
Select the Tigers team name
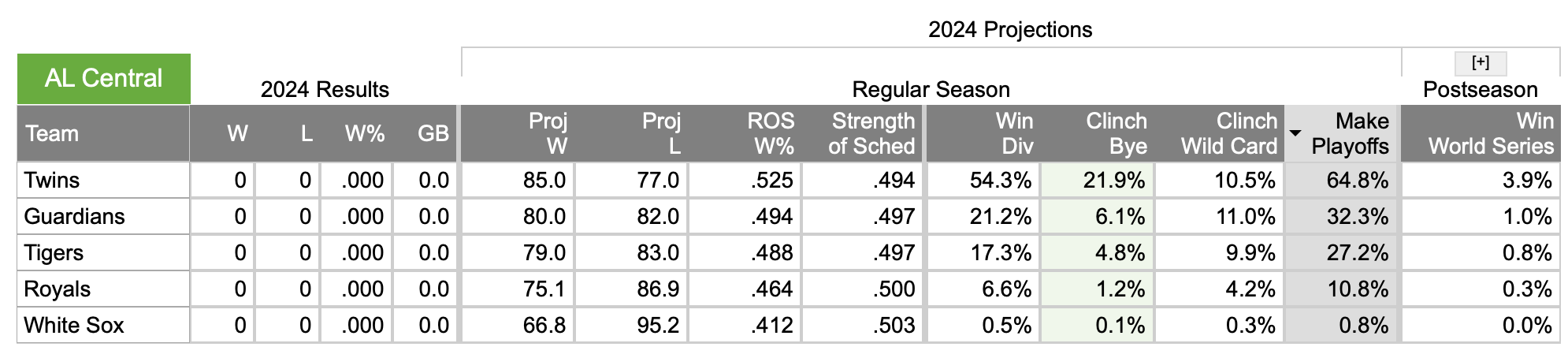pyautogui.click(x=54, y=253)
